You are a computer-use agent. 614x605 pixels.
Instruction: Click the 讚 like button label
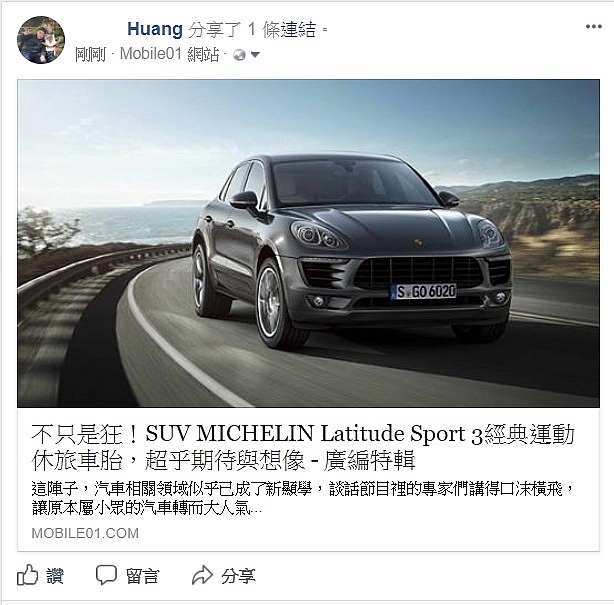click(x=55, y=576)
